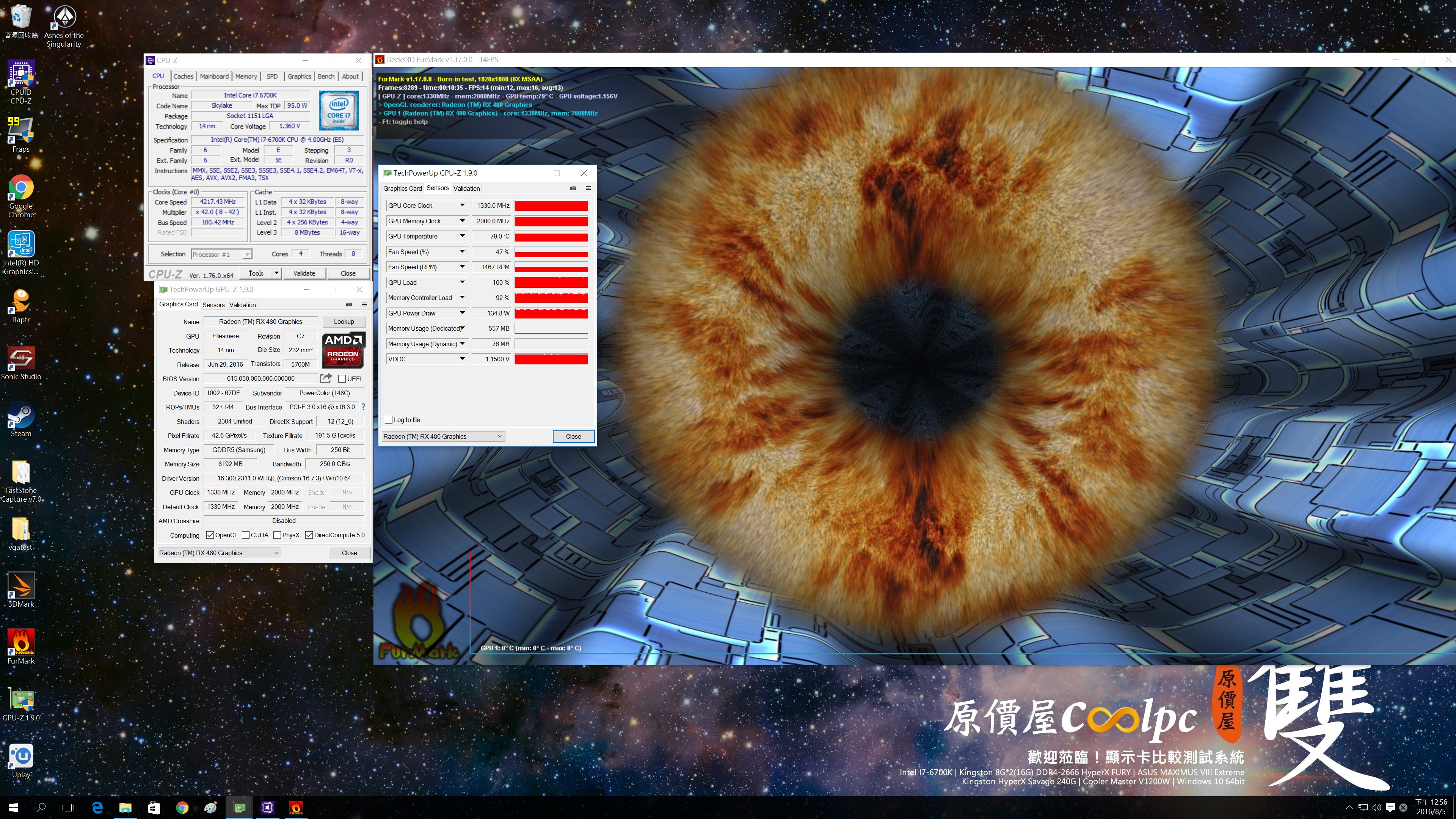
Task: Expand the GPU Load sensor dropdown
Action: (462, 282)
